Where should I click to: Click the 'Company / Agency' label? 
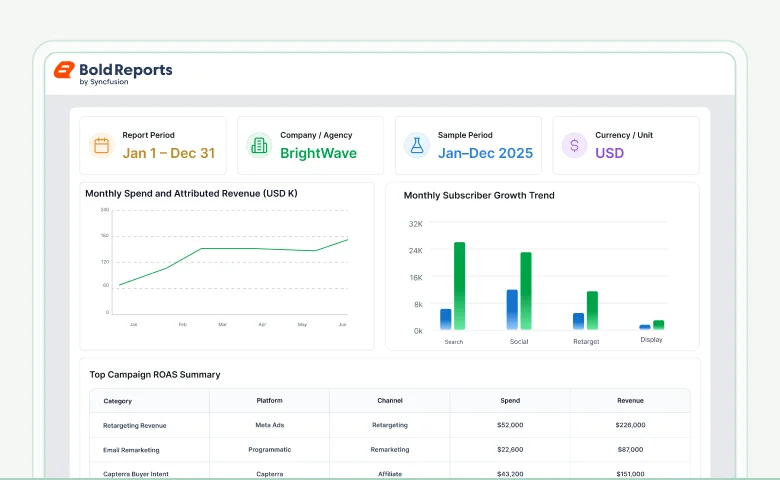point(316,135)
